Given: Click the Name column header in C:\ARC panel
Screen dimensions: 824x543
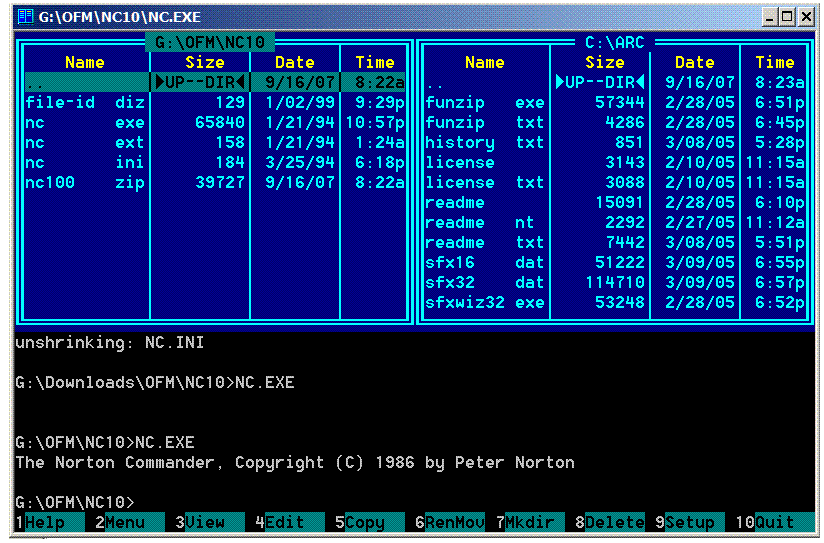Looking at the screenshot, I should pyautogui.click(x=485, y=62).
